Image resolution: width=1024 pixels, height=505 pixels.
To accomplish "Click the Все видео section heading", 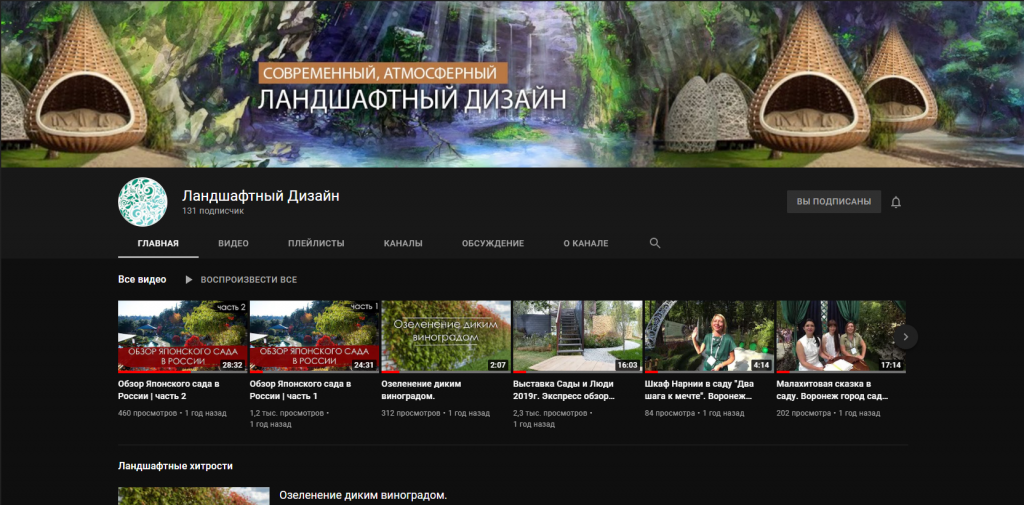I will pyautogui.click(x=142, y=279).
